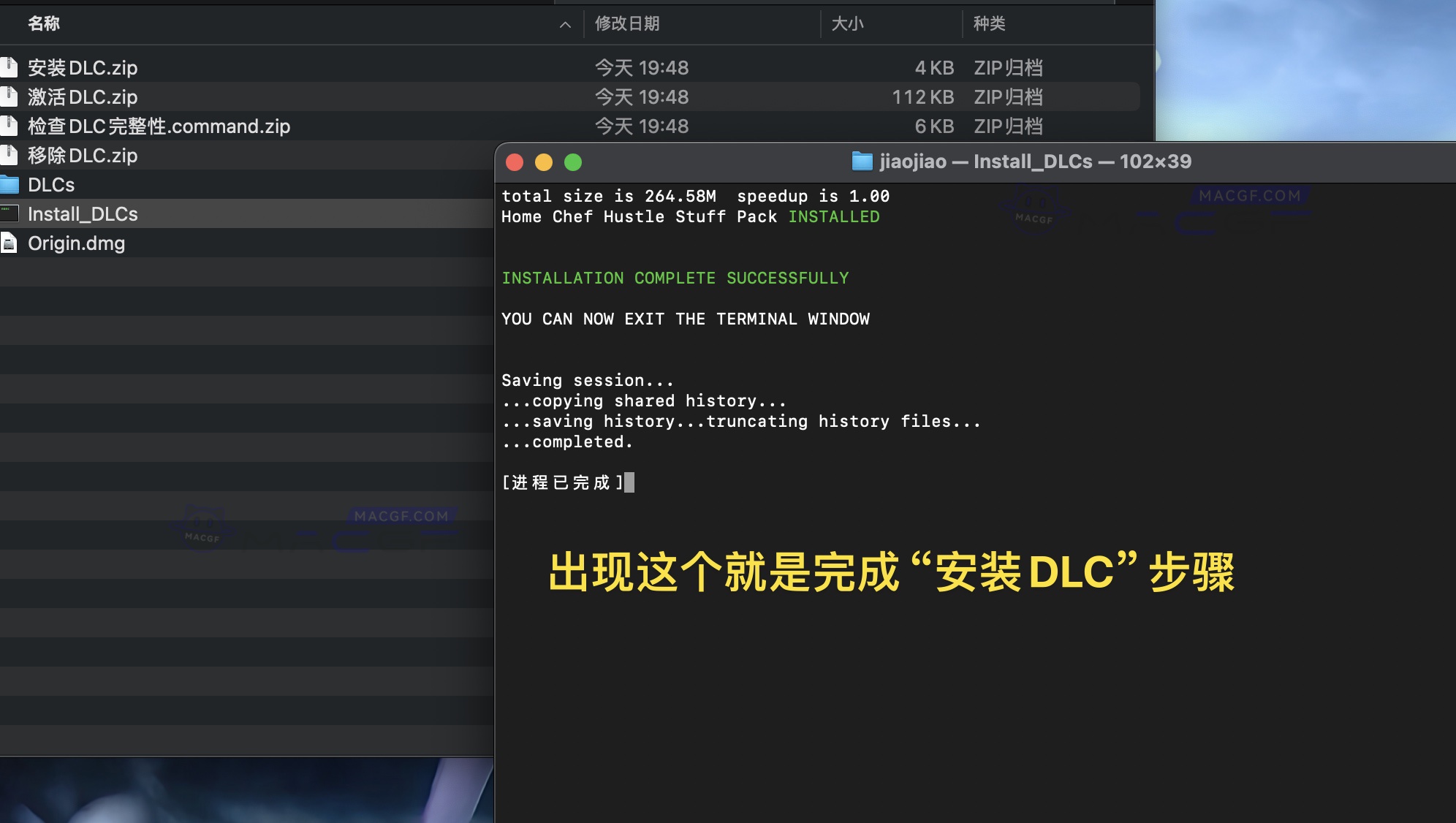Click the folder icon in Terminal title bar
Image resolution: width=1456 pixels, height=823 pixels.
[861, 161]
